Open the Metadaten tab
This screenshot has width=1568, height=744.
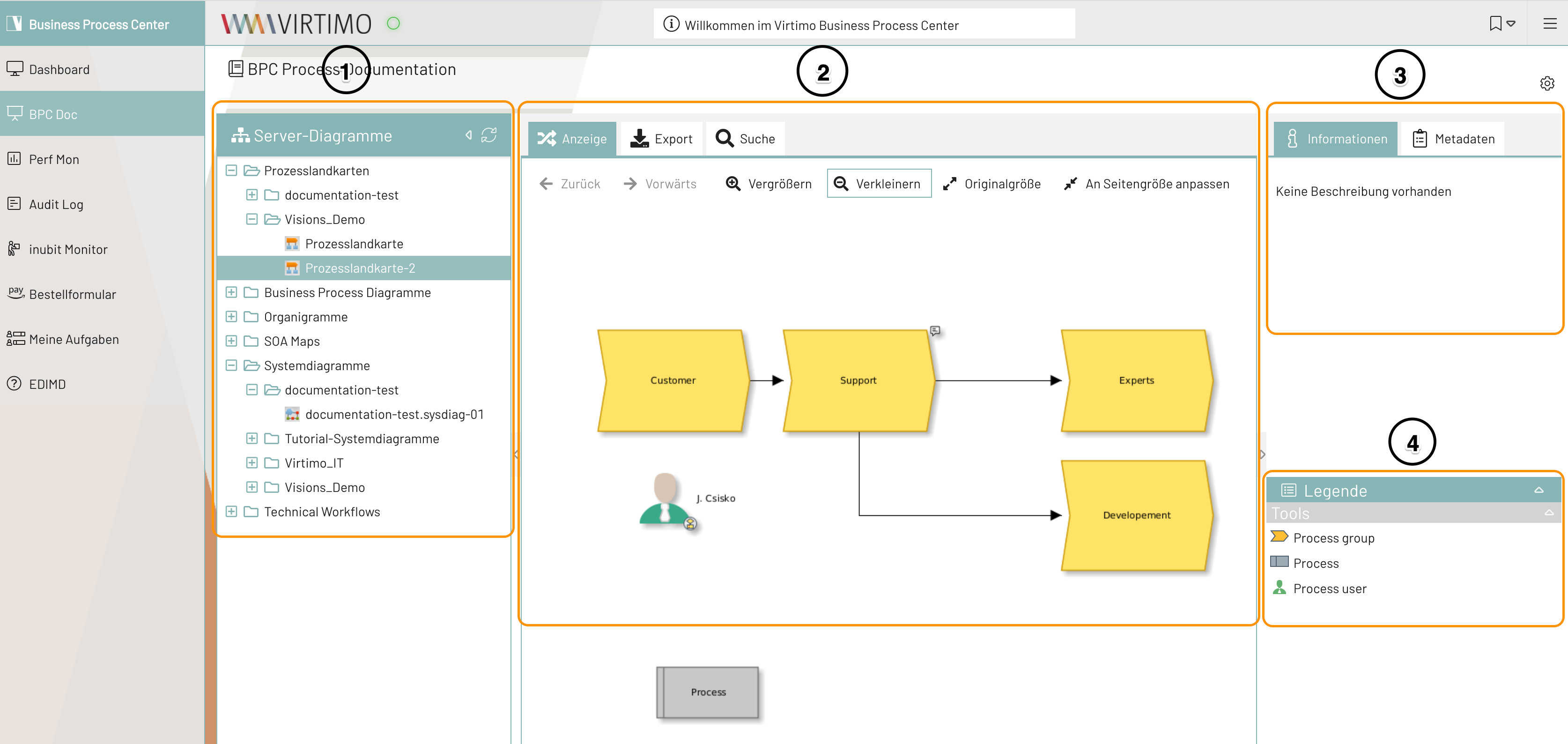1452,139
